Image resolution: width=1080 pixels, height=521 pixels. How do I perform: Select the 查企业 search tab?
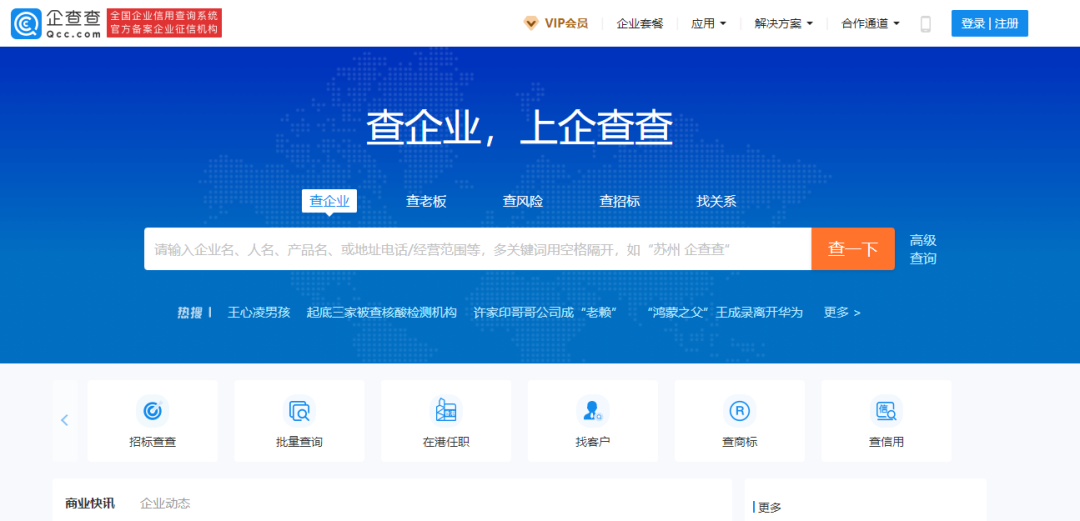click(x=329, y=201)
